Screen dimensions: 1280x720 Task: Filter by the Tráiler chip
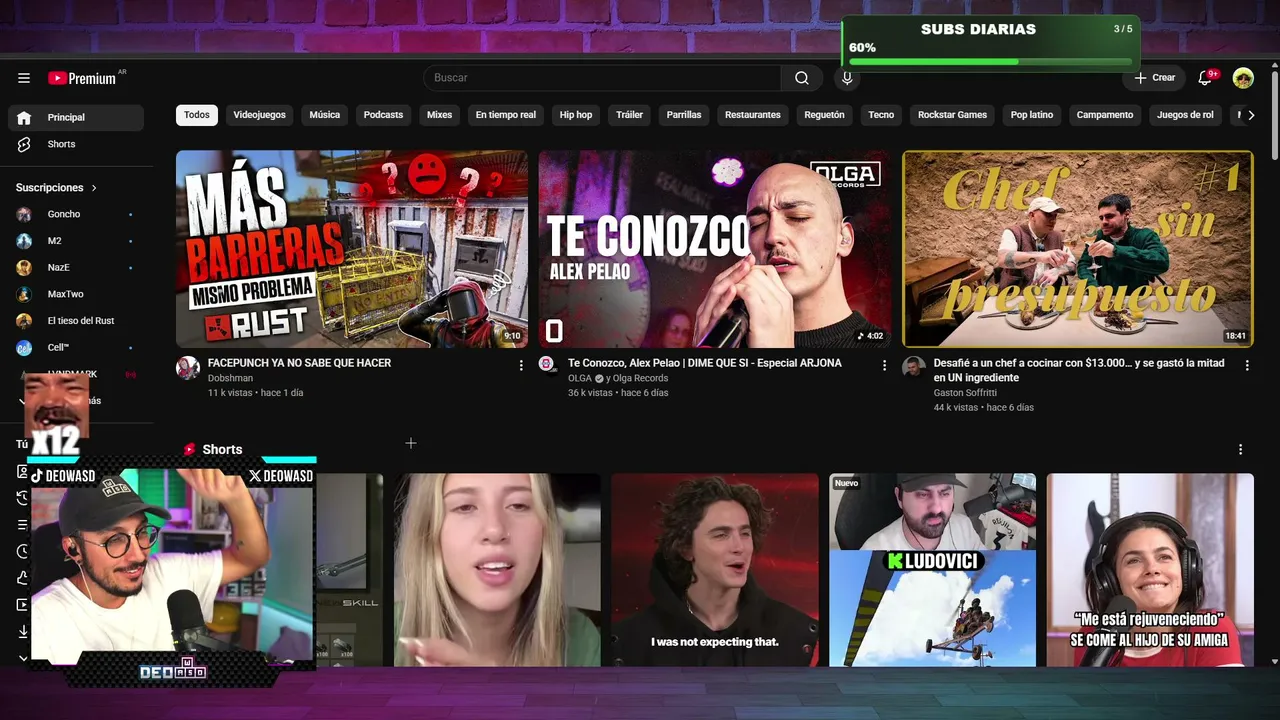click(630, 115)
